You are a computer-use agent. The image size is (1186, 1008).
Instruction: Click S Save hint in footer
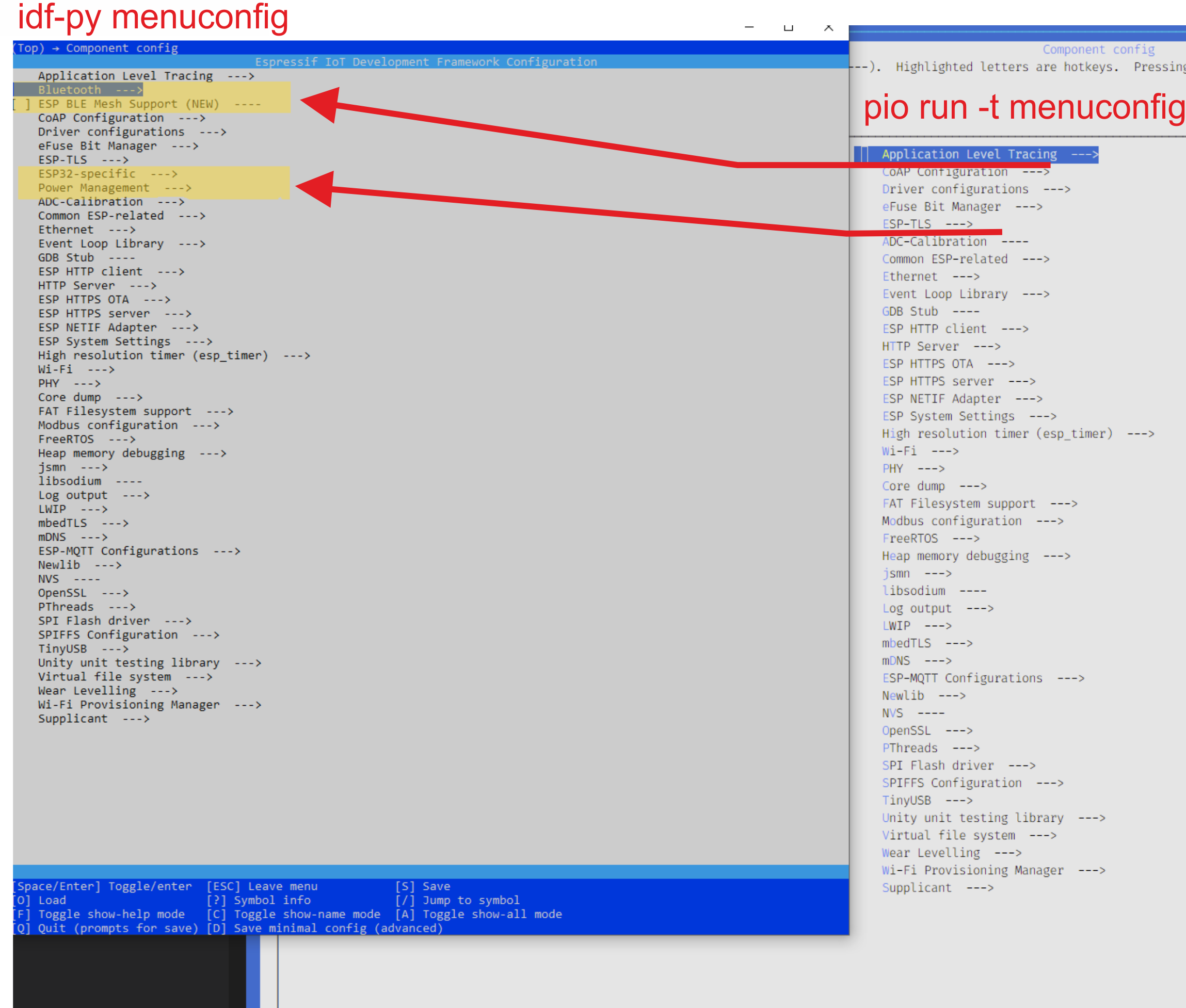pyautogui.click(x=422, y=886)
